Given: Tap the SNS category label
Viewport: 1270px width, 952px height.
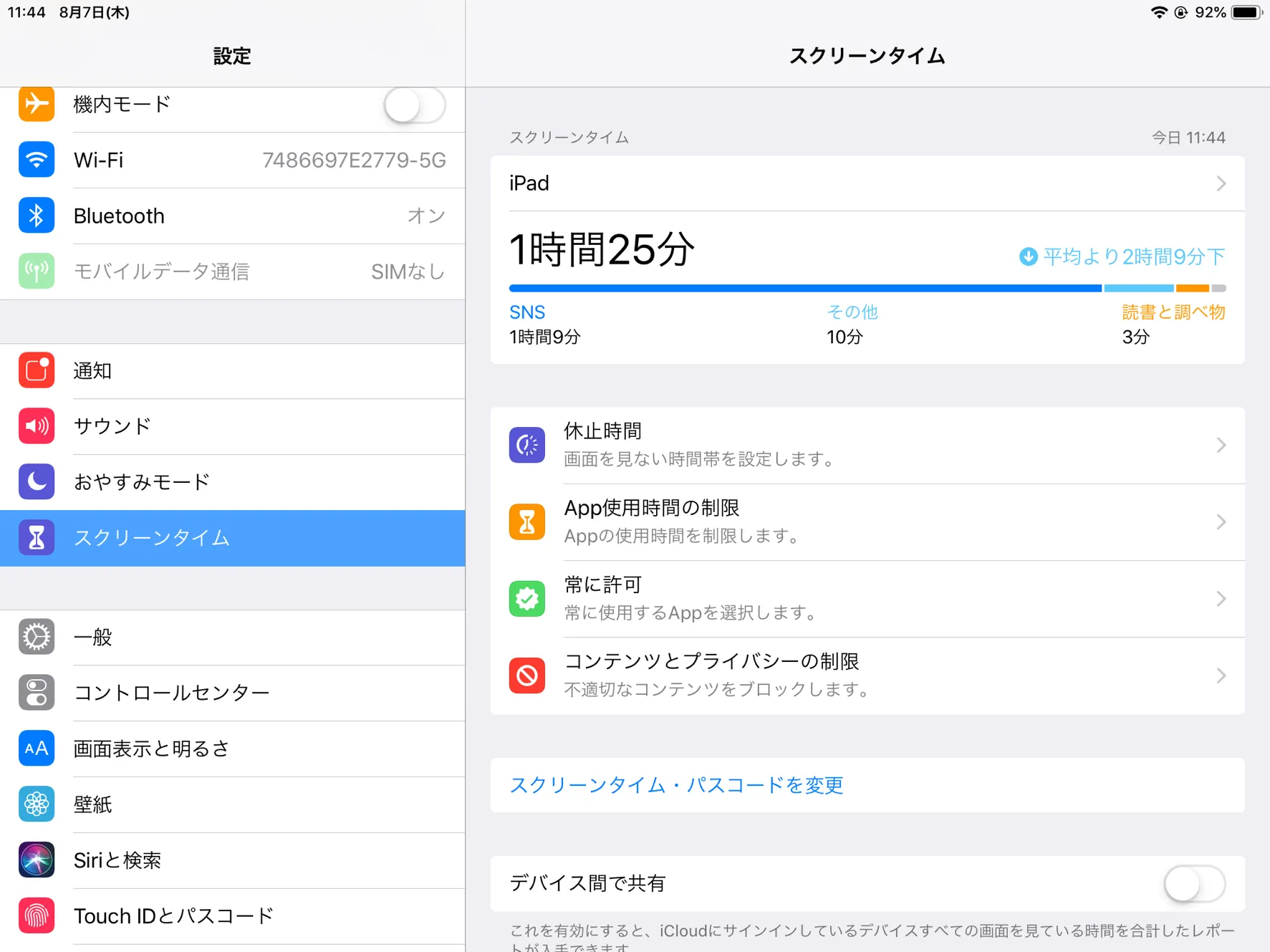Looking at the screenshot, I should pyautogui.click(x=527, y=312).
